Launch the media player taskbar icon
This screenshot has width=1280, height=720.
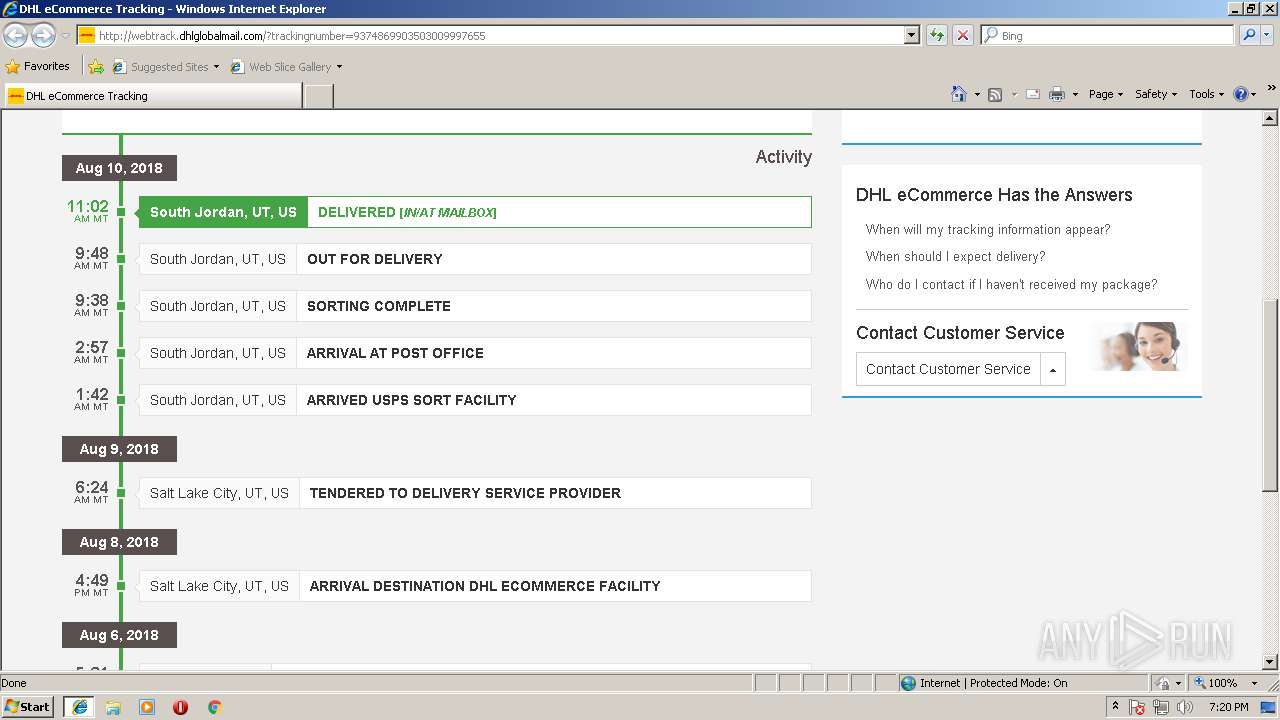tap(147, 707)
